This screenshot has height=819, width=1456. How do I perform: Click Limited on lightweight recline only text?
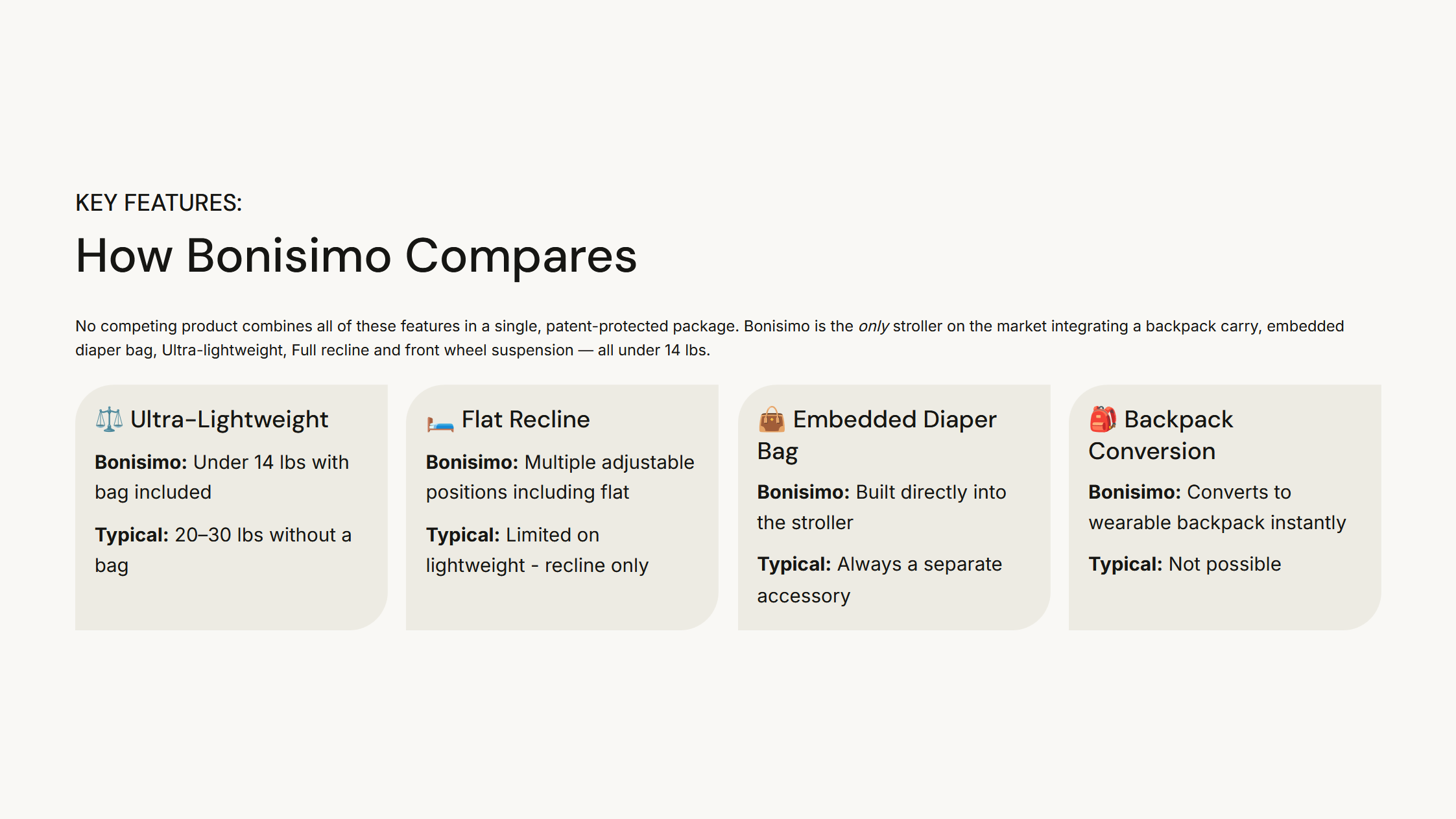click(x=537, y=550)
